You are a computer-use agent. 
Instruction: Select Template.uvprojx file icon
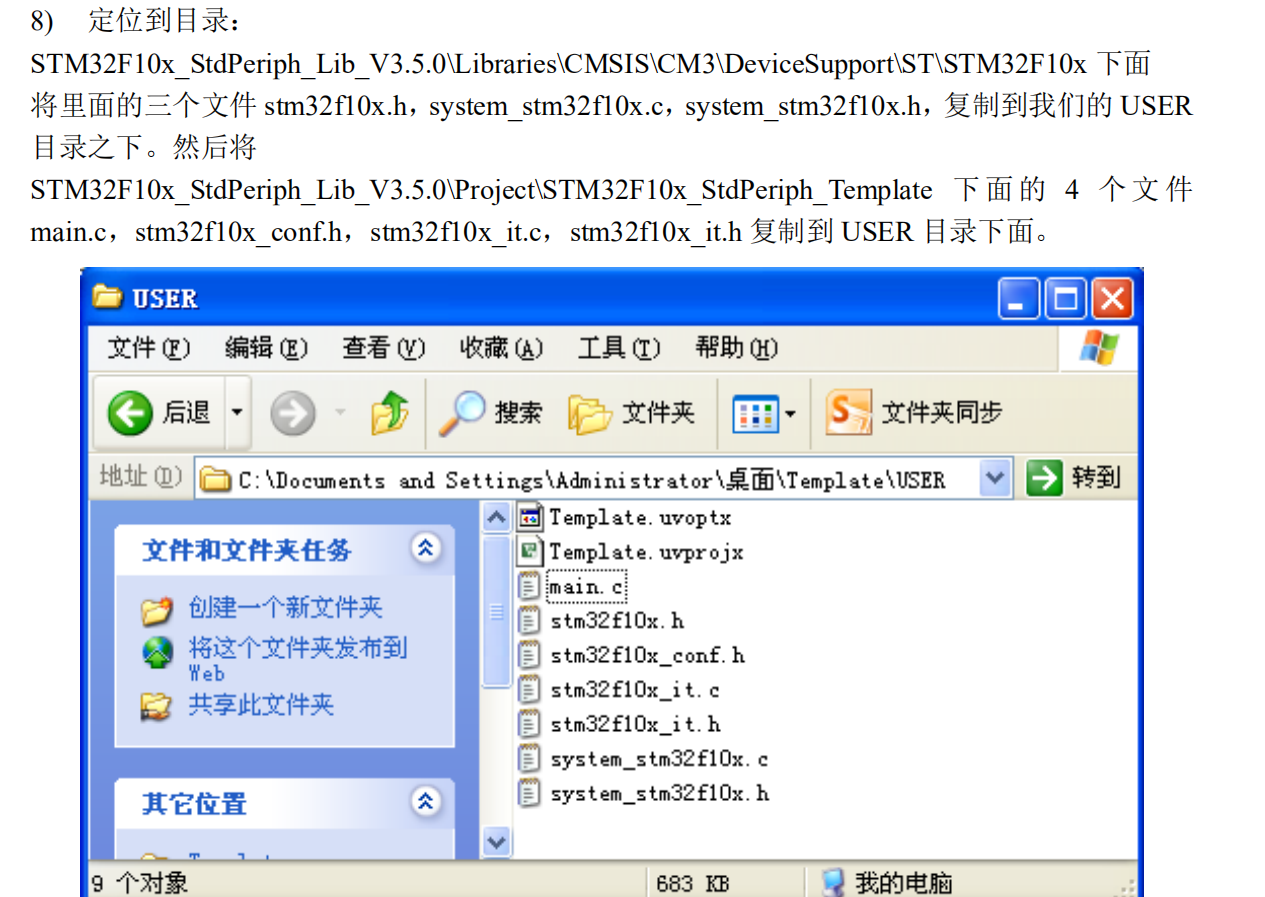(x=529, y=551)
